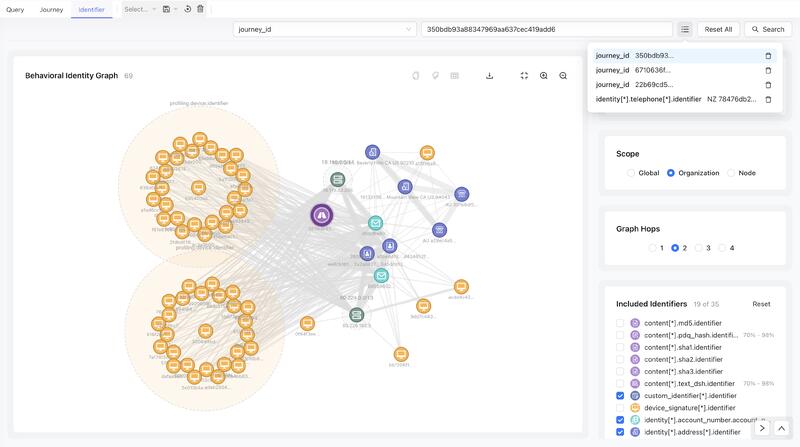The image size is (800, 447).
Task: Check the device_signature[*].identifier checkbox
Action: 620,408
